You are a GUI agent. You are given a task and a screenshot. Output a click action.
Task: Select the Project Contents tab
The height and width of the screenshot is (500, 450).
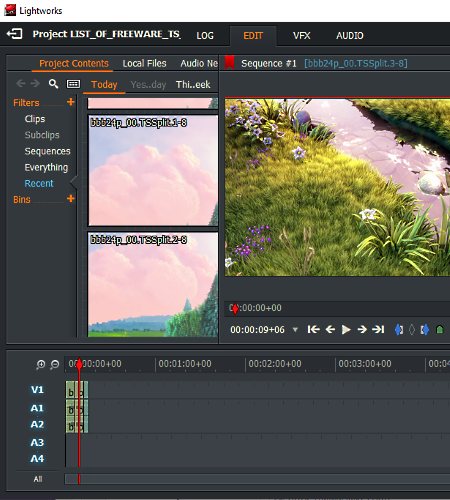(x=74, y=63)
